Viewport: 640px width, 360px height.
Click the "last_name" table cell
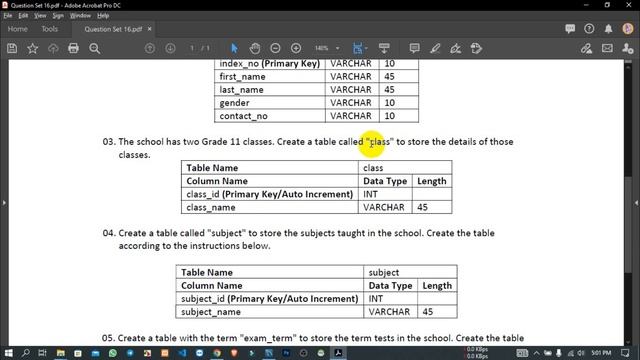(x=270, y=90)
